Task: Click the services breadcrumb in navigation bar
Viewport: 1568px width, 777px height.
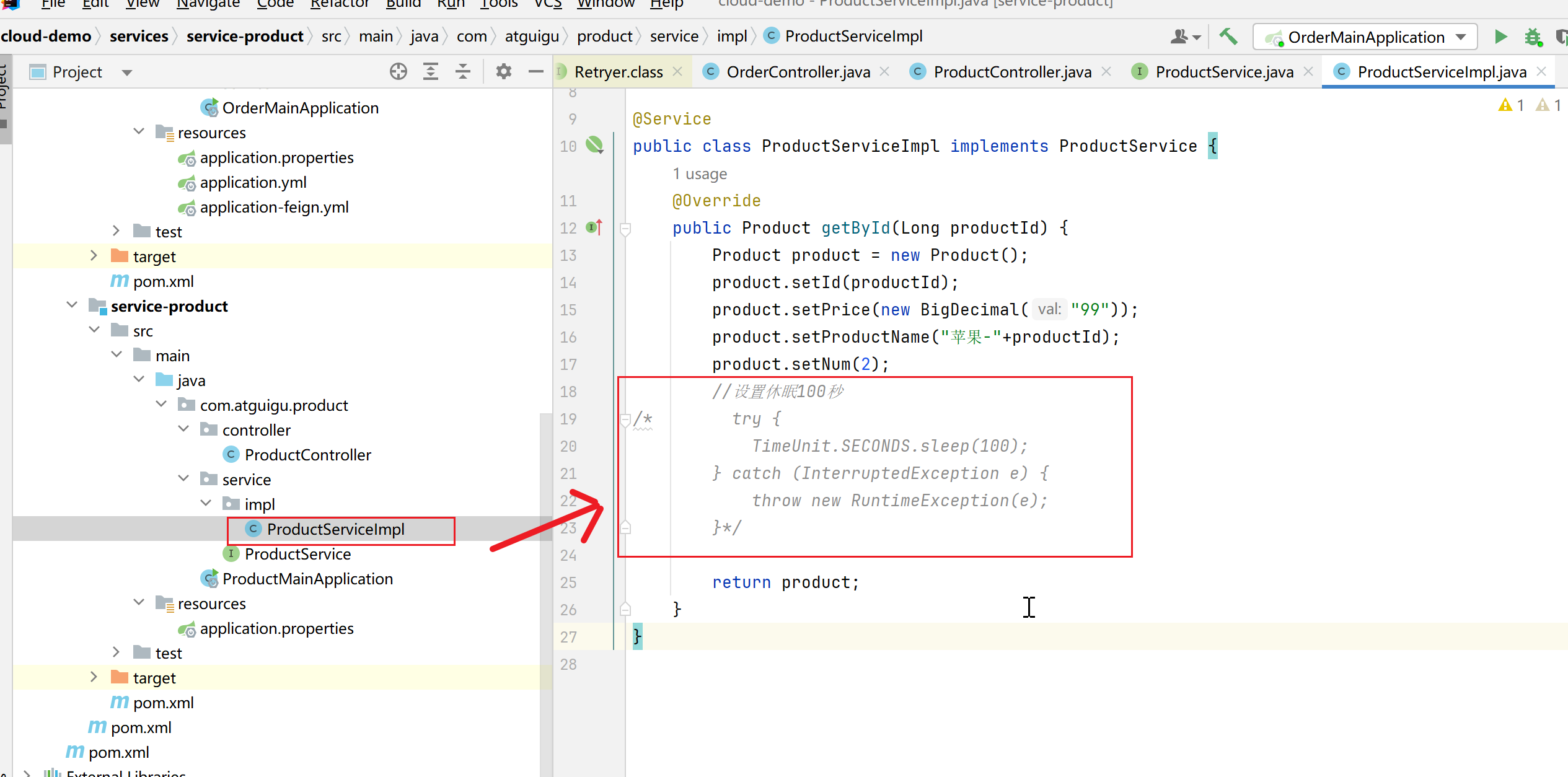Action: (x=139, y=37)
